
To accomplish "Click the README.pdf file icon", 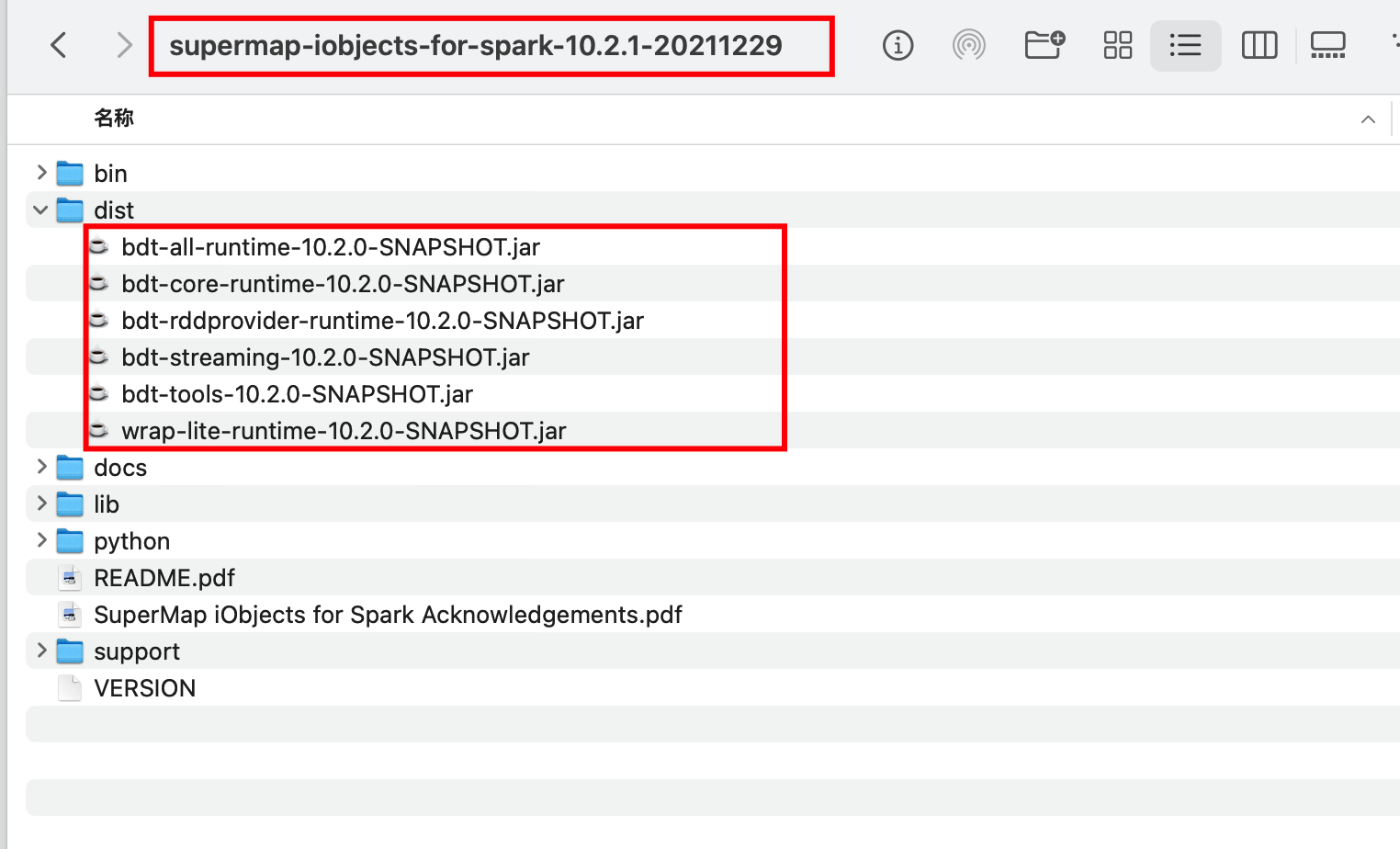I will 70,577.
